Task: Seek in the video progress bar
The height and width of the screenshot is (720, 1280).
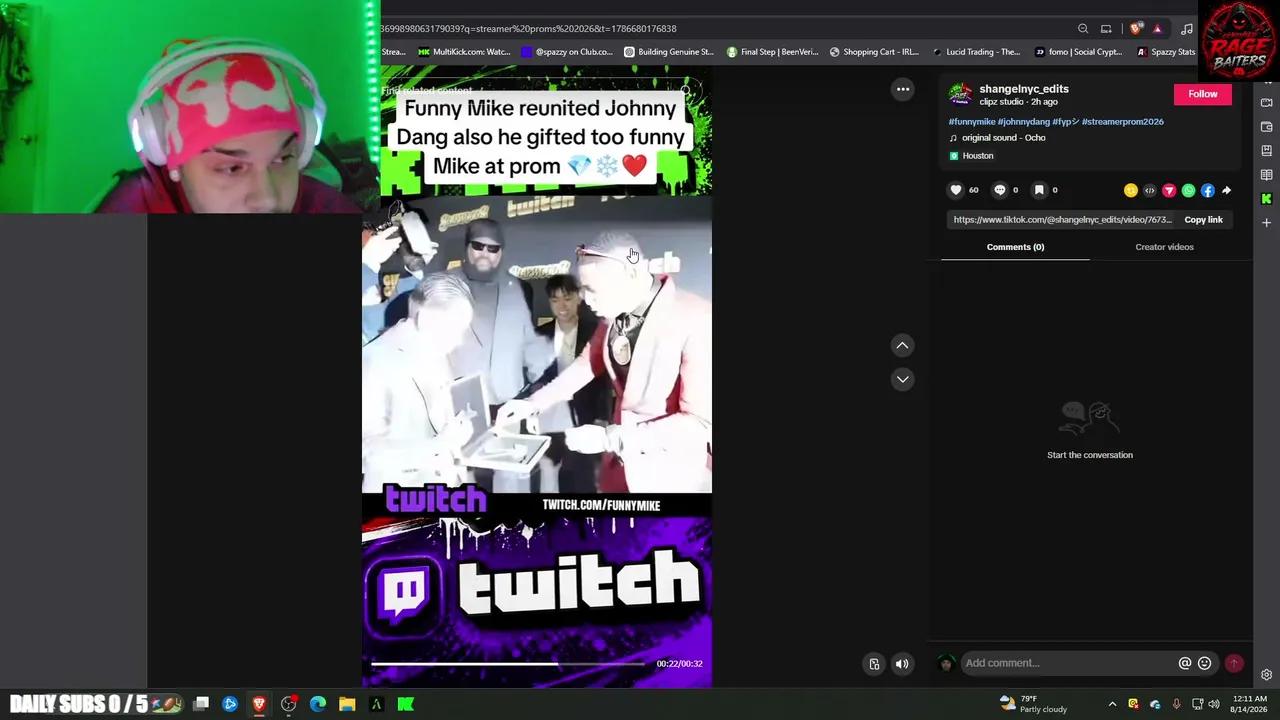Action: pyautogui.click(x=508, y=663)
